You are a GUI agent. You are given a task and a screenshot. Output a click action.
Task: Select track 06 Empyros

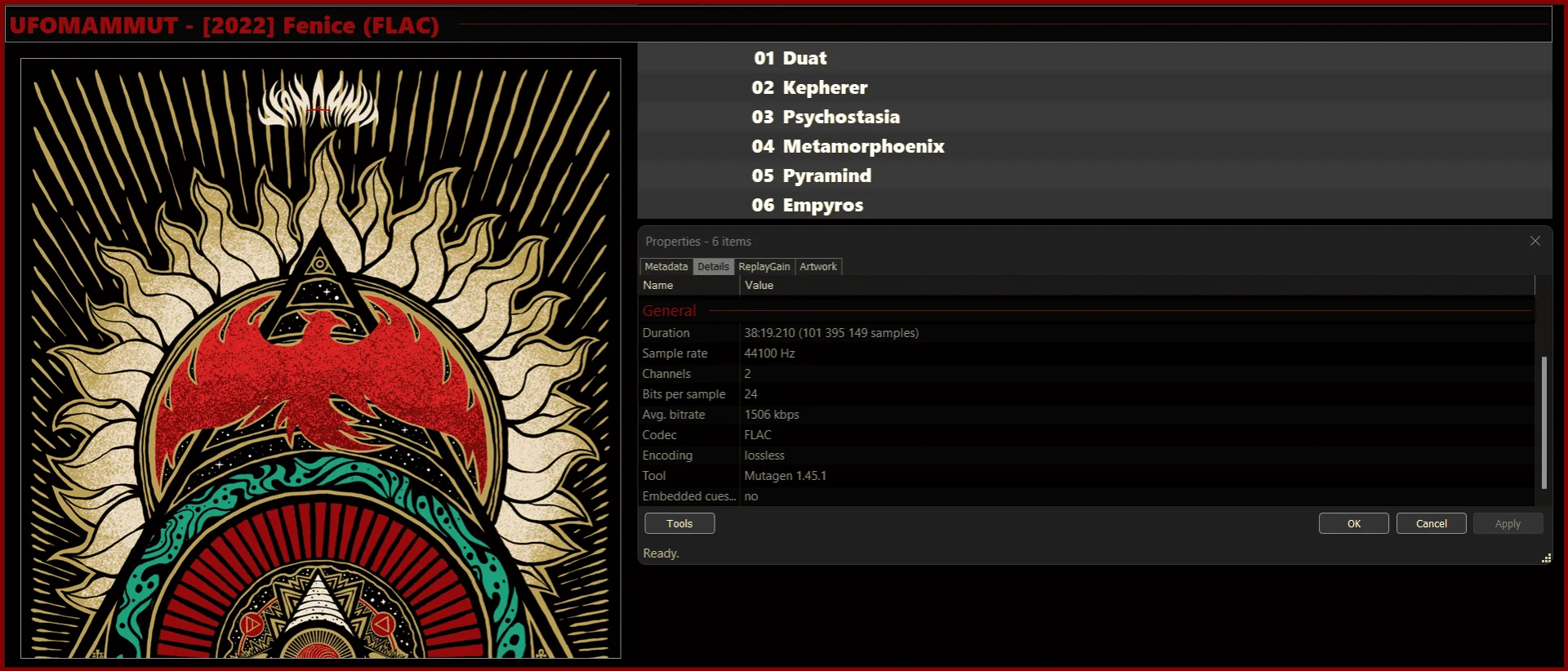(x=1094, y=205)
